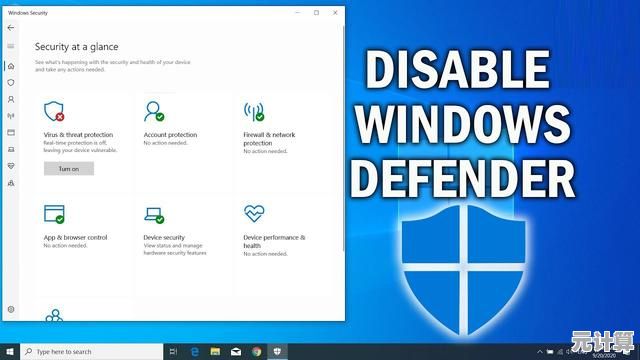Click the back arrow in Windows Security
This screenshot has width=640, height=360.
pos(11,28)
